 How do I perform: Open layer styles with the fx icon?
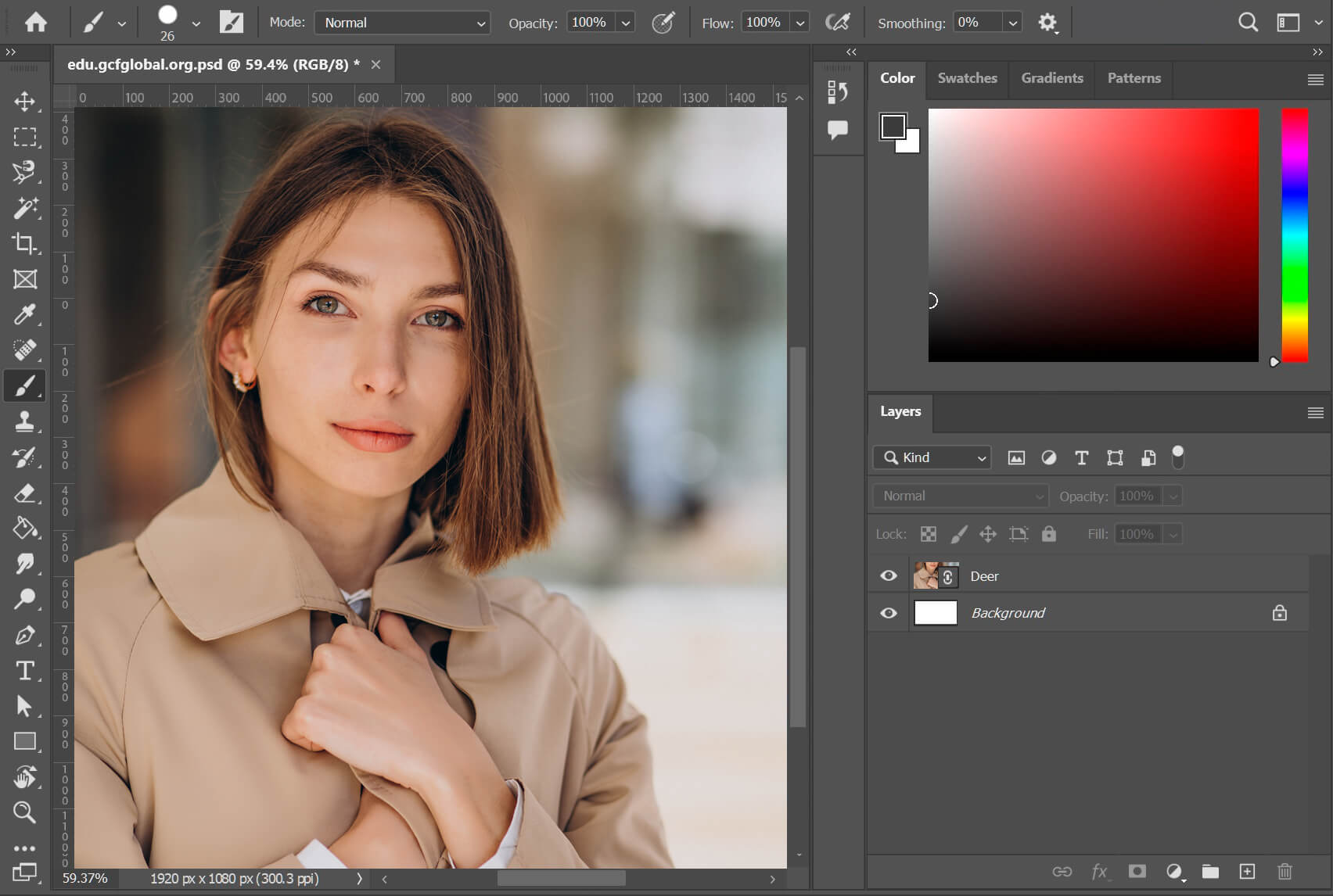[1099, 871]
